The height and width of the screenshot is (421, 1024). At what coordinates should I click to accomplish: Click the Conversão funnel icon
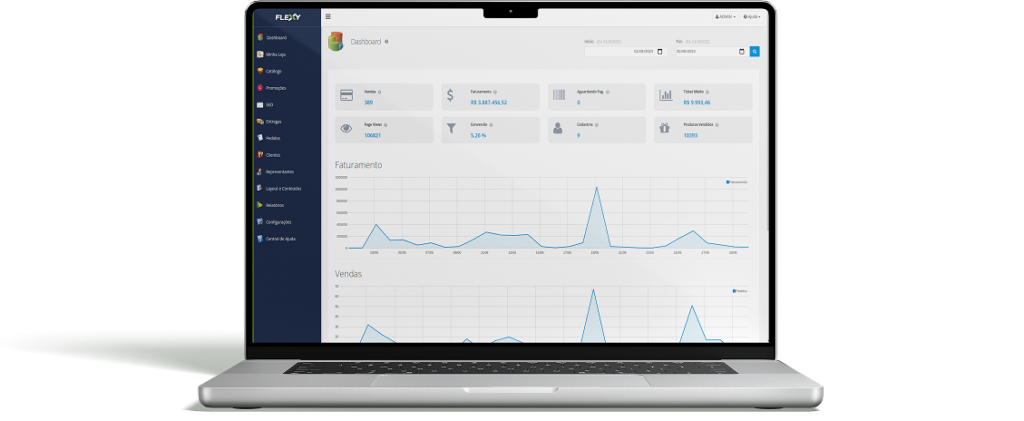pyautogui.click(x=451, y=128)
